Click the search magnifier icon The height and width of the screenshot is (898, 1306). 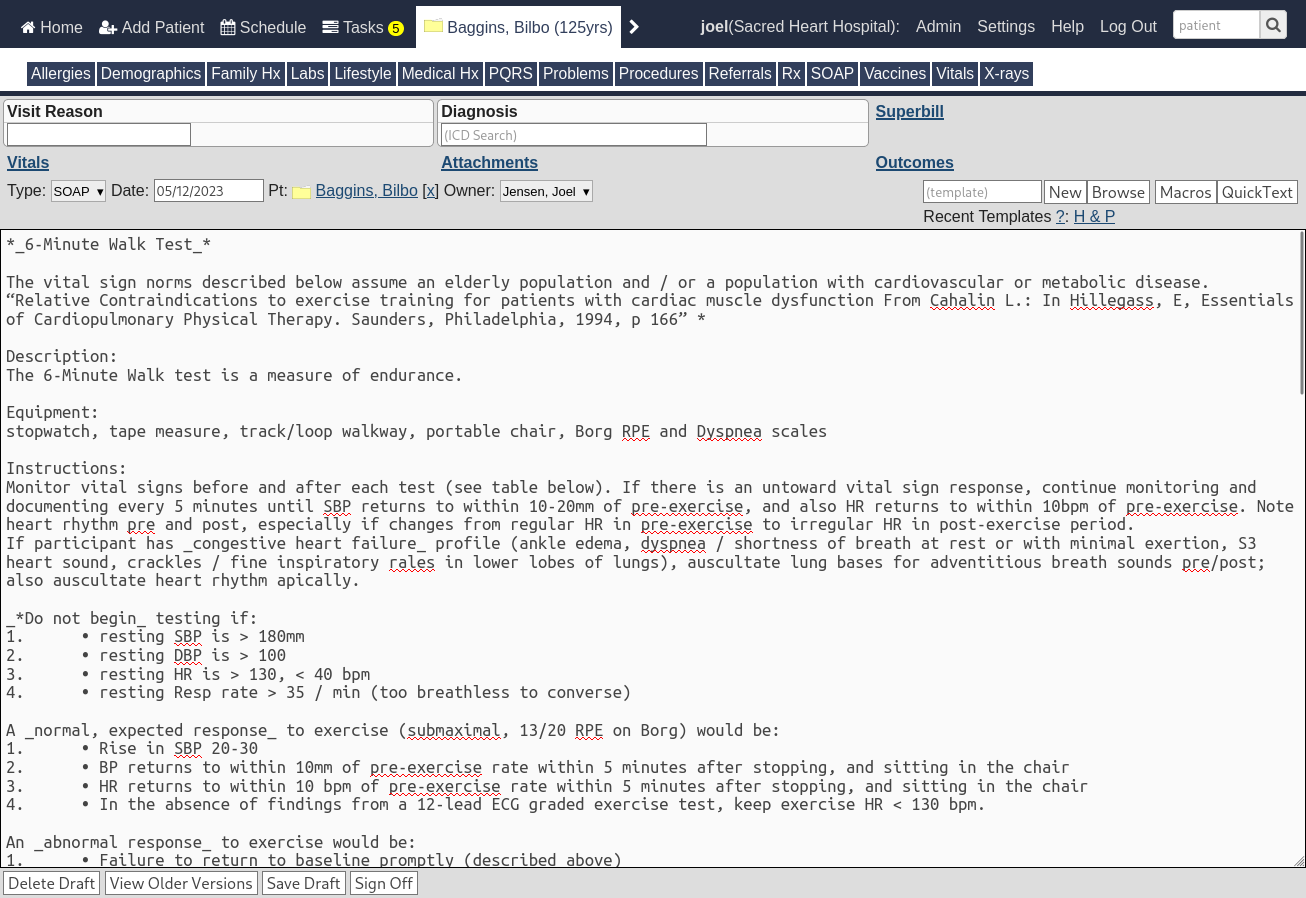(1273, 25)
